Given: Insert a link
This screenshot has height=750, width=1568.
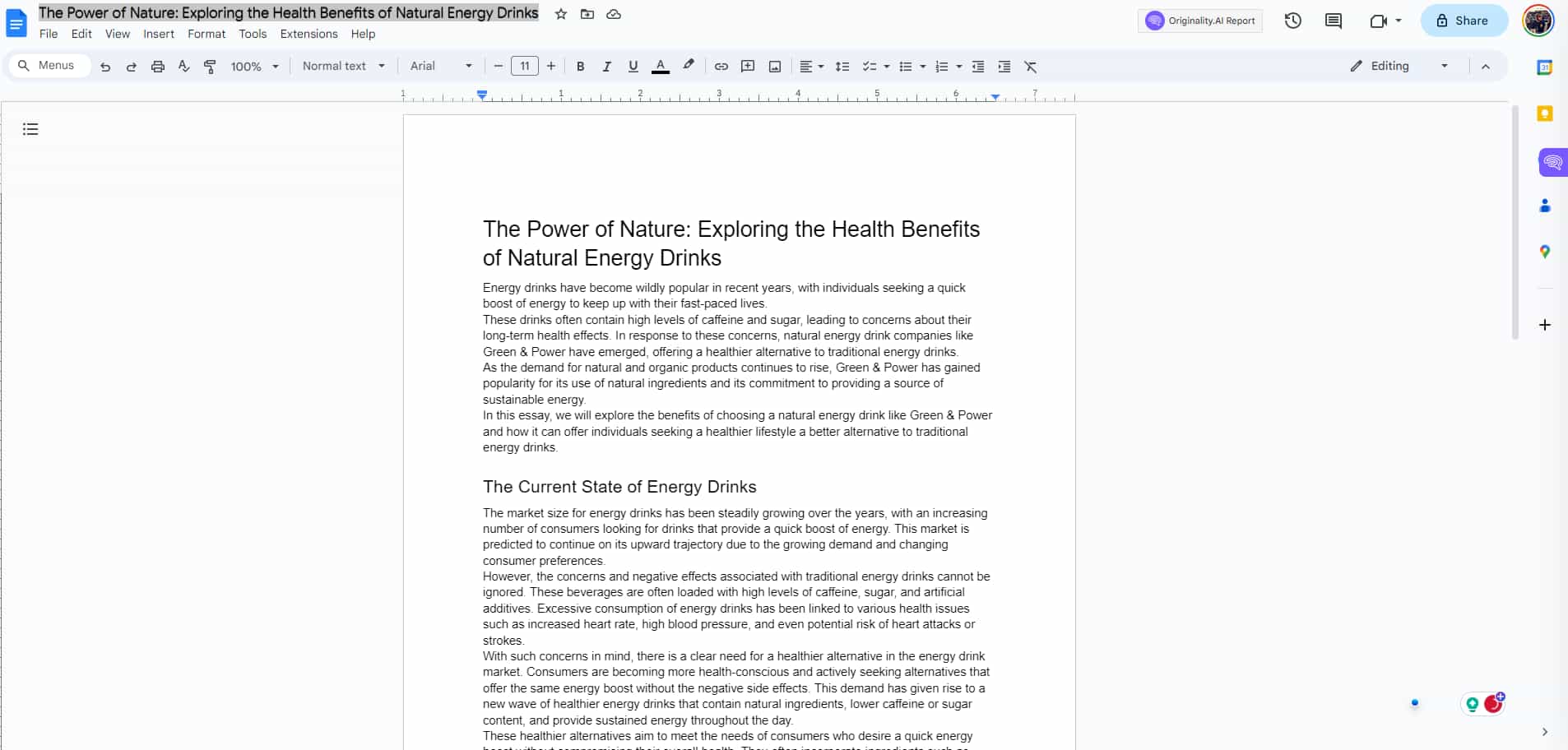Looking at the screenshot, I should pos(721,67).
